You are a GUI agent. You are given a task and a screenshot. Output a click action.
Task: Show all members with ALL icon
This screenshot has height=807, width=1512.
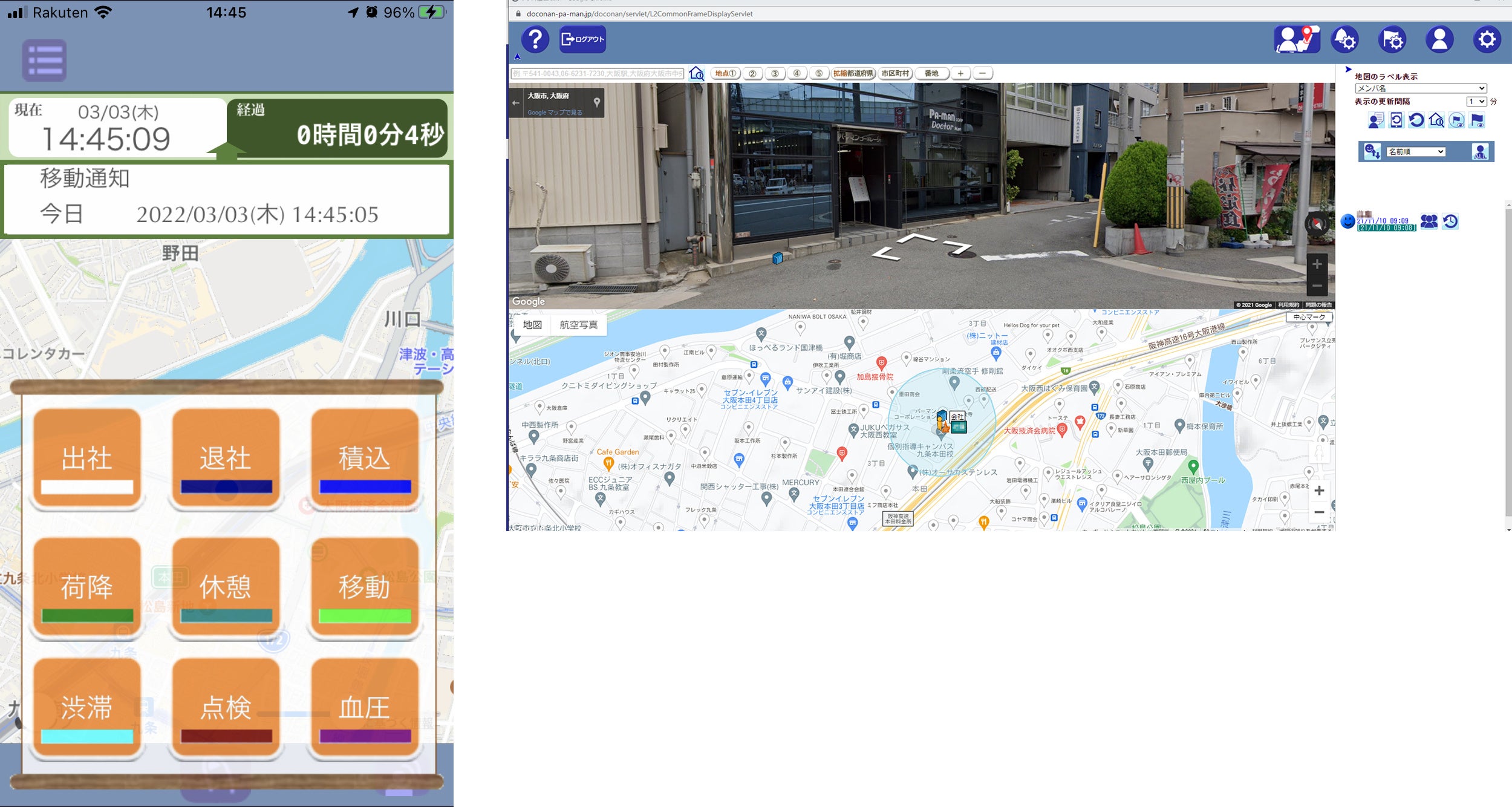click(x=1480, y=152)
